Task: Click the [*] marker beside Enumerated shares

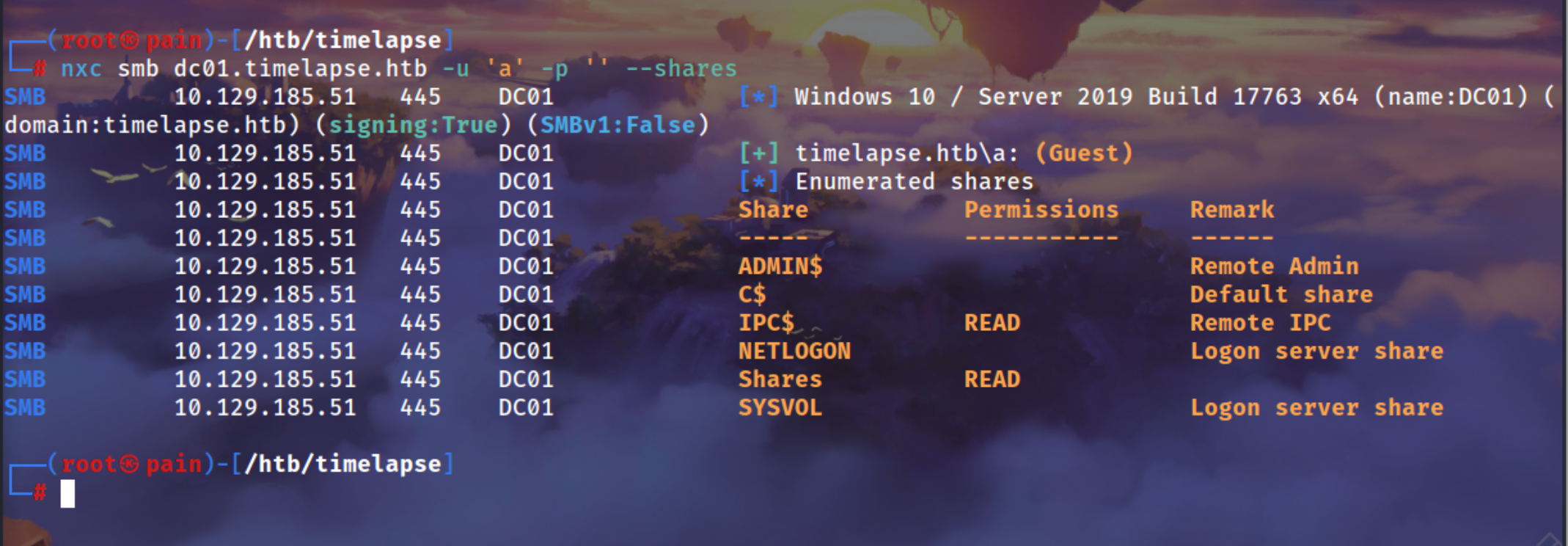Action: (759, 181)
